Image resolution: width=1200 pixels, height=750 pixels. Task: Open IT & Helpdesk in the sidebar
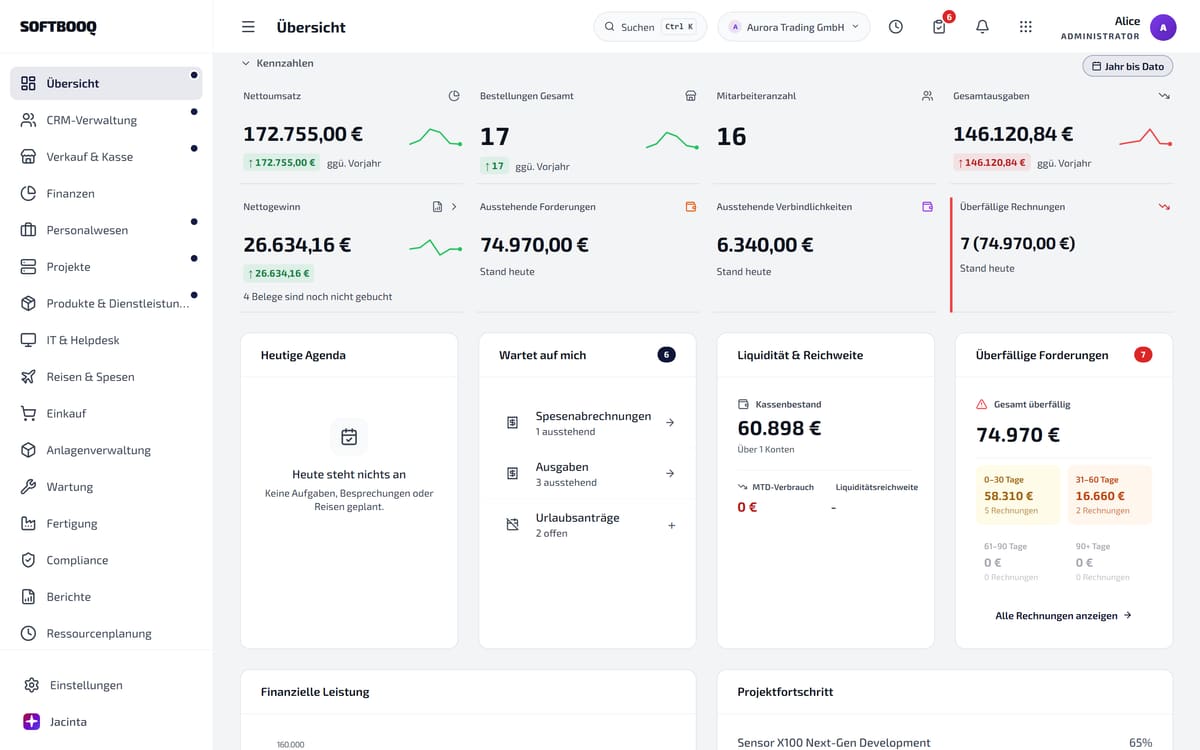106,340
